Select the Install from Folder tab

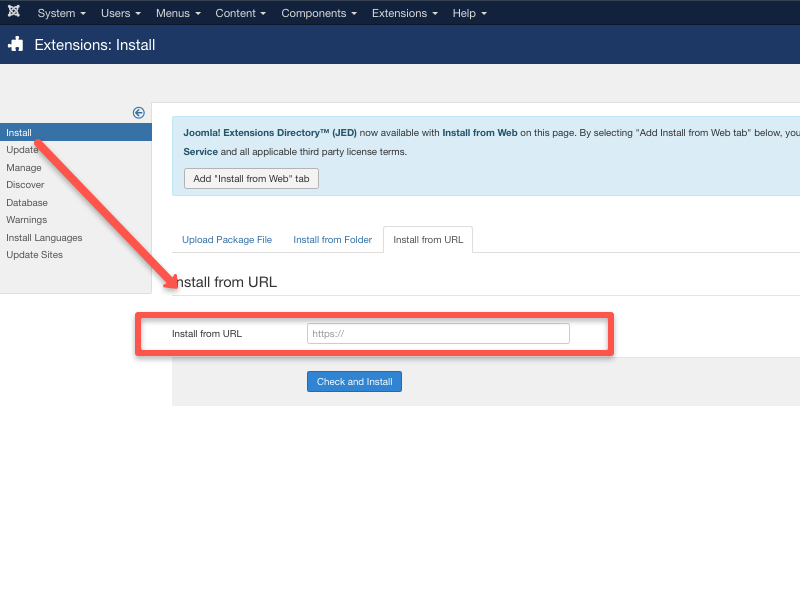click(x=332, y=240)
